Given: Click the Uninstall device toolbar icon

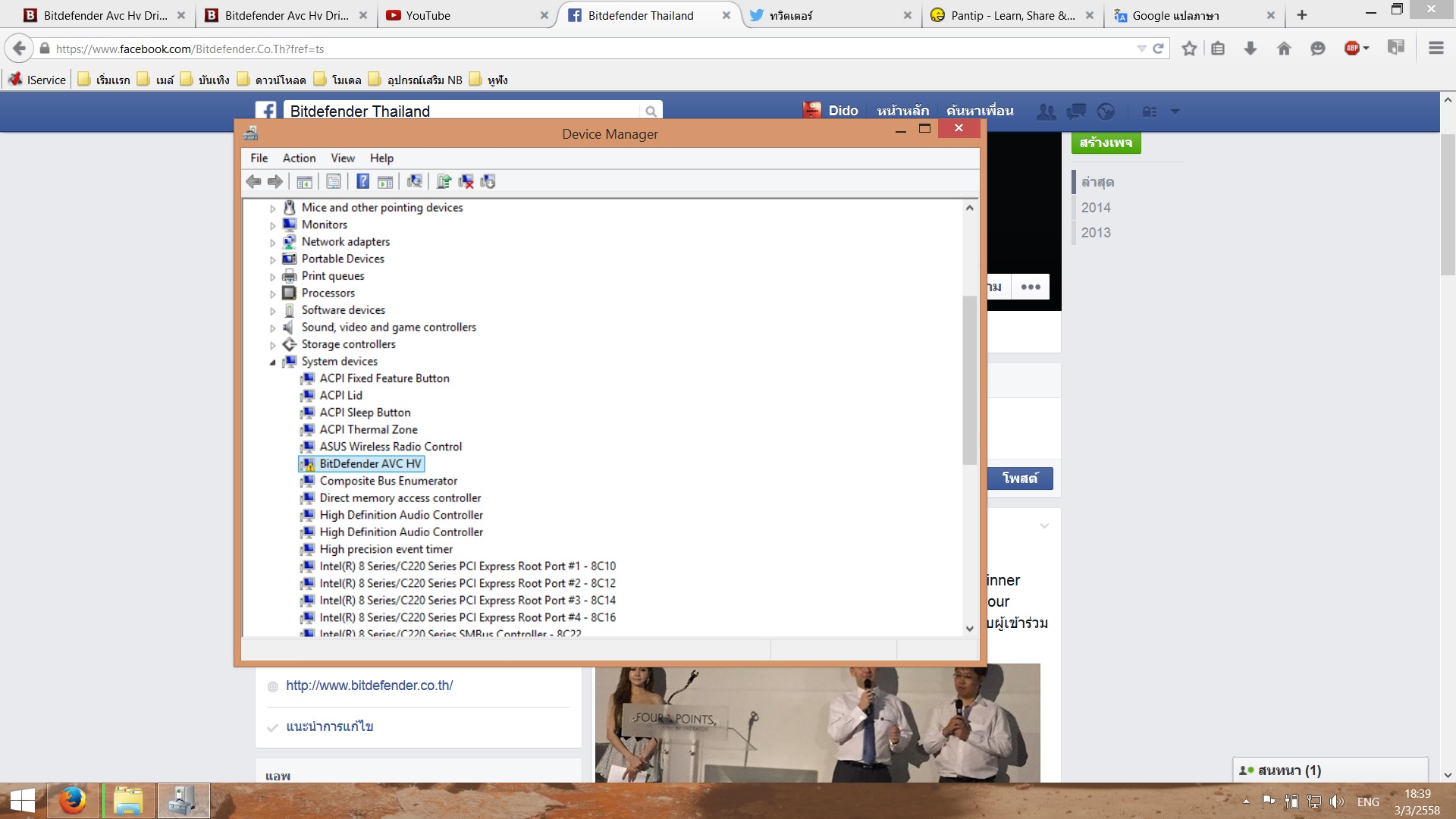Looking at the screenshot, I should tap(466, 181).
